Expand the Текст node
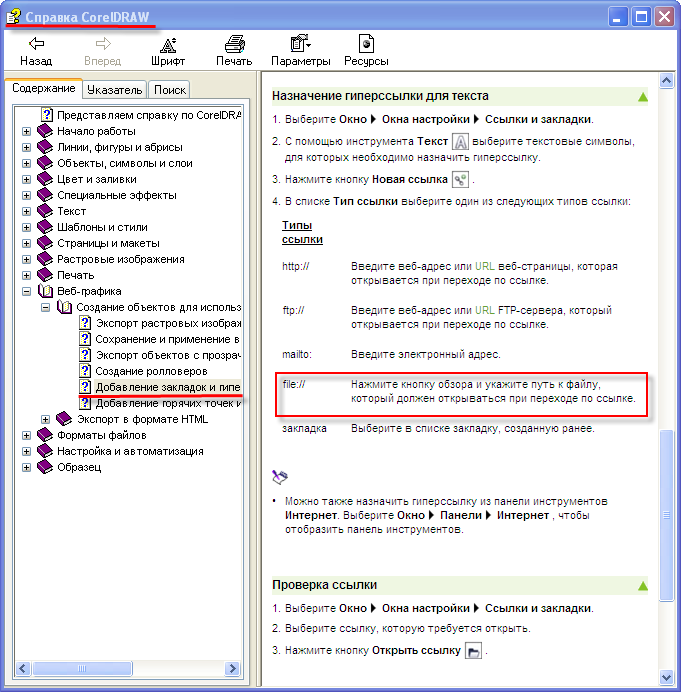Viewport: 681px width, 692px height. click(26, 211)
